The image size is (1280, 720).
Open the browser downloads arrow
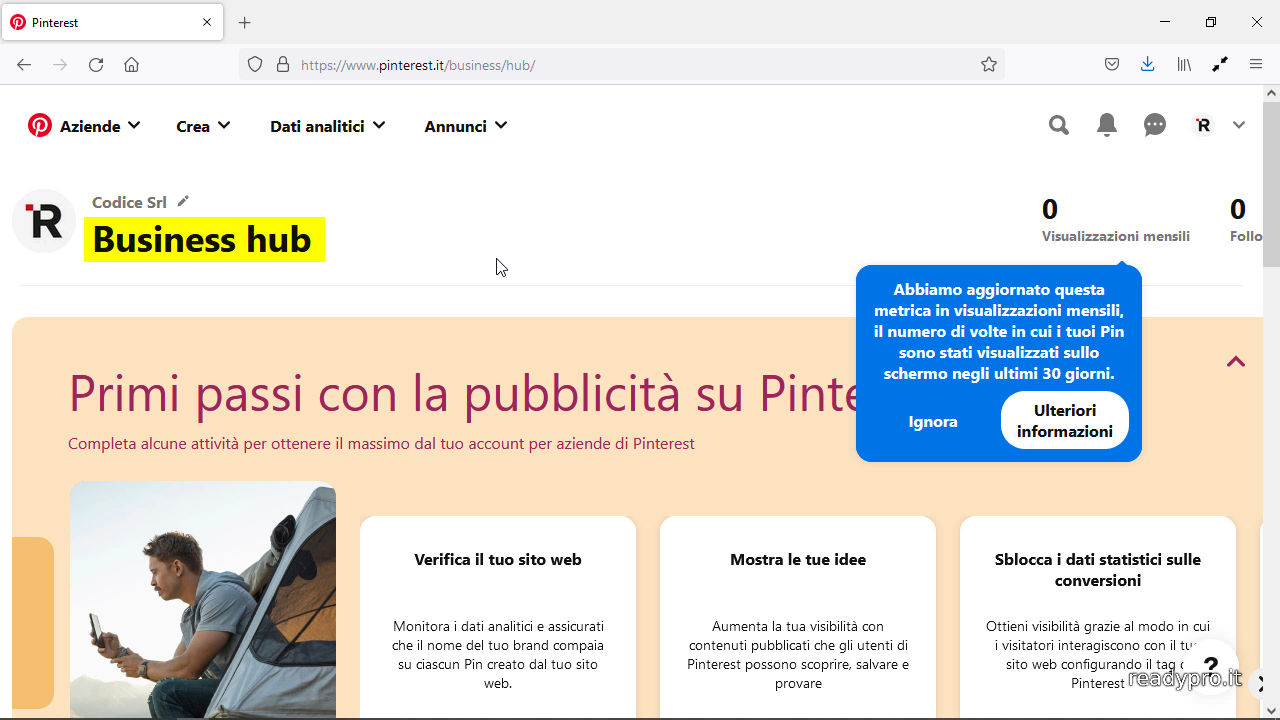1148,65
